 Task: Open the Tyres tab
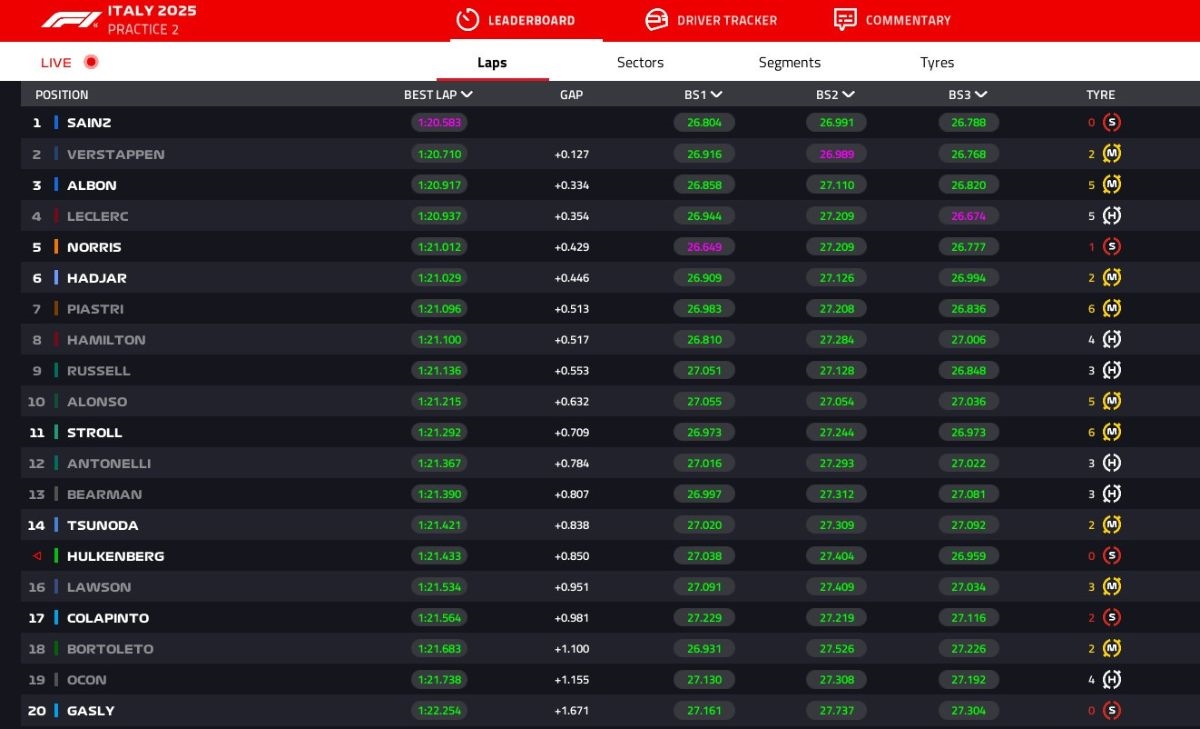(937, 62)
